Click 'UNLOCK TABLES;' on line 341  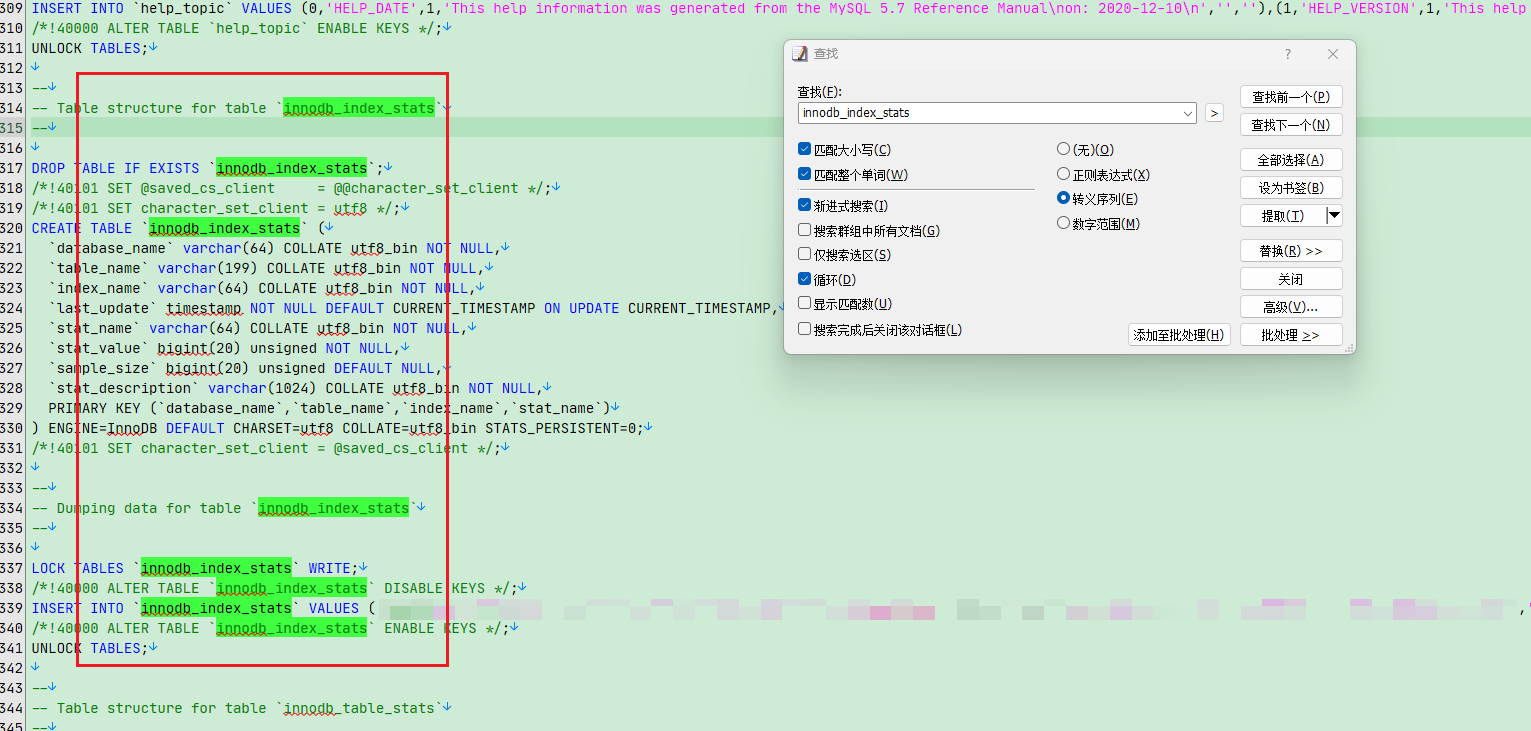91,648
